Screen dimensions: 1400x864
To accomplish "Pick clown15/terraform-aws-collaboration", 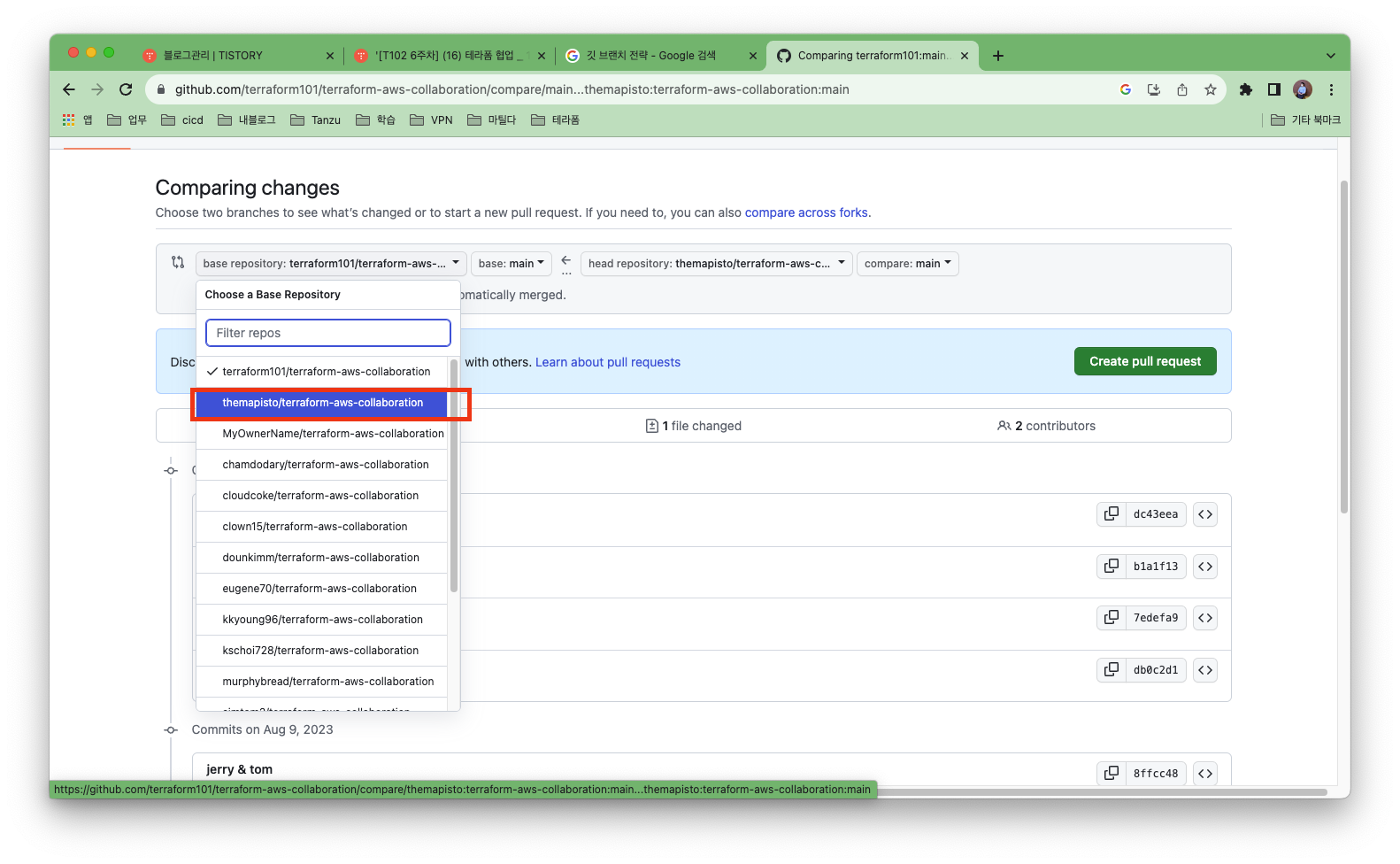I will coord(322,527).
